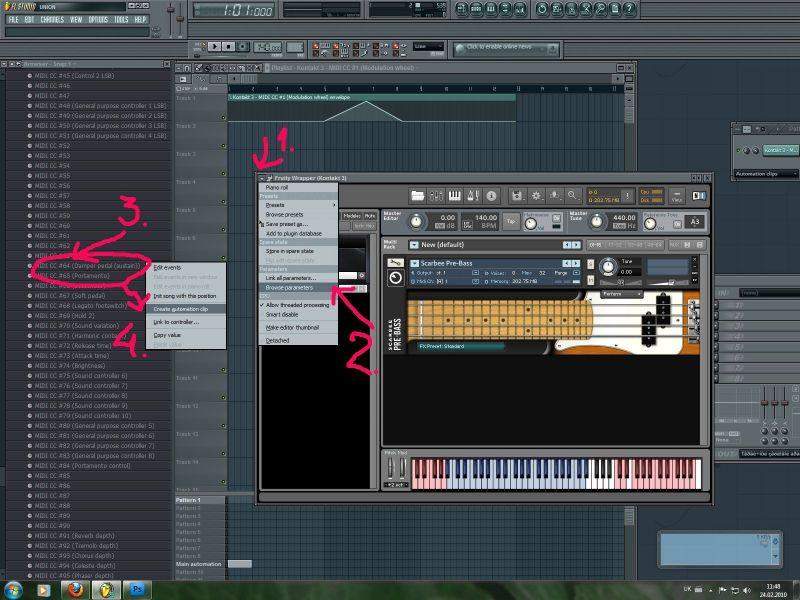Choose Browse parameters in wrapper menu

click(x=290, y=287)
